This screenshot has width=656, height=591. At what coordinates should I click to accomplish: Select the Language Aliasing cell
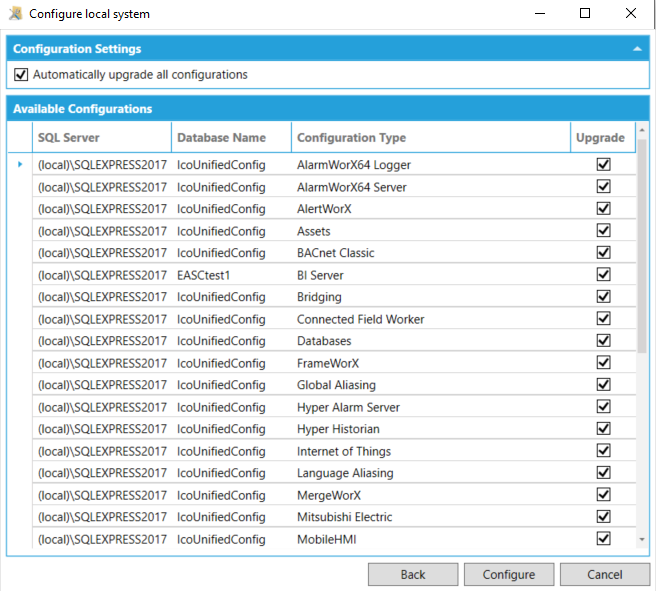click(x=431, y=473)
